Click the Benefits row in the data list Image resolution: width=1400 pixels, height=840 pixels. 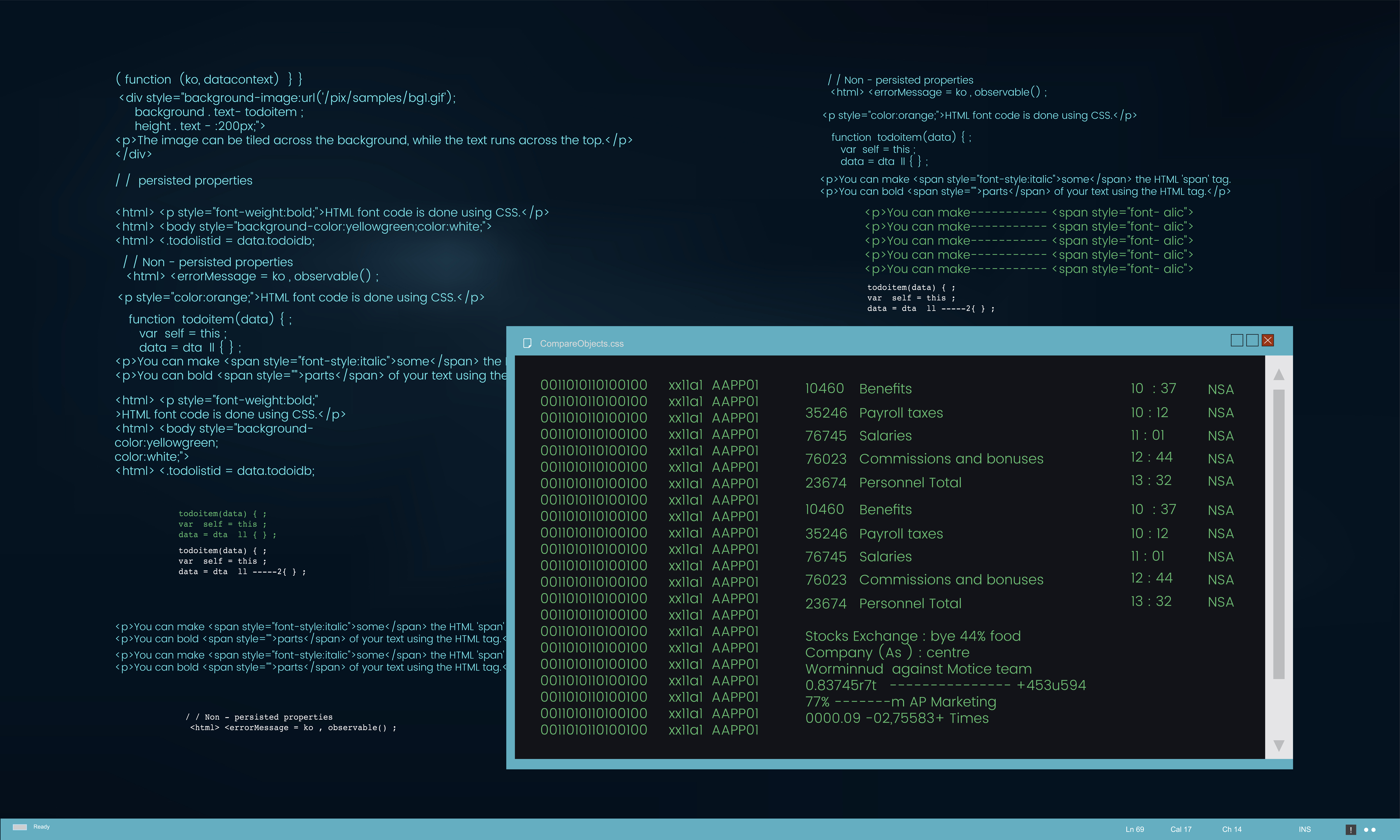885,389
